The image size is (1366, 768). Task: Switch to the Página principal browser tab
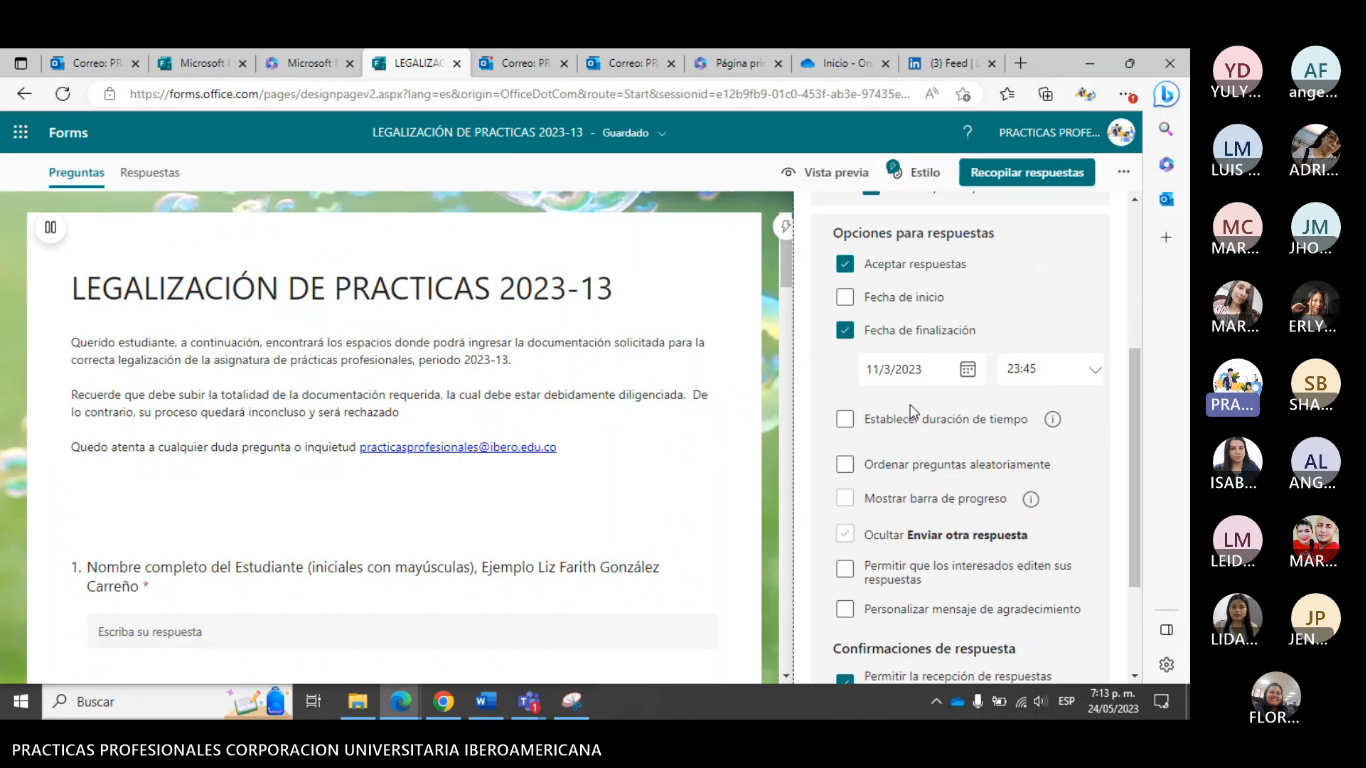click(737, 63)
